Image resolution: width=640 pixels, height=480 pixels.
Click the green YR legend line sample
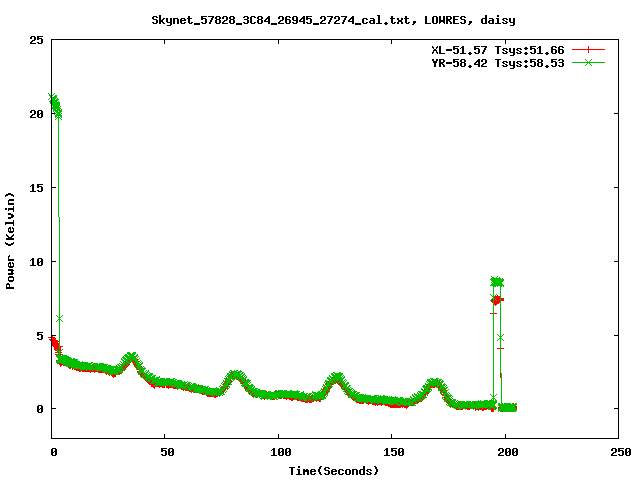click(588, 62)
